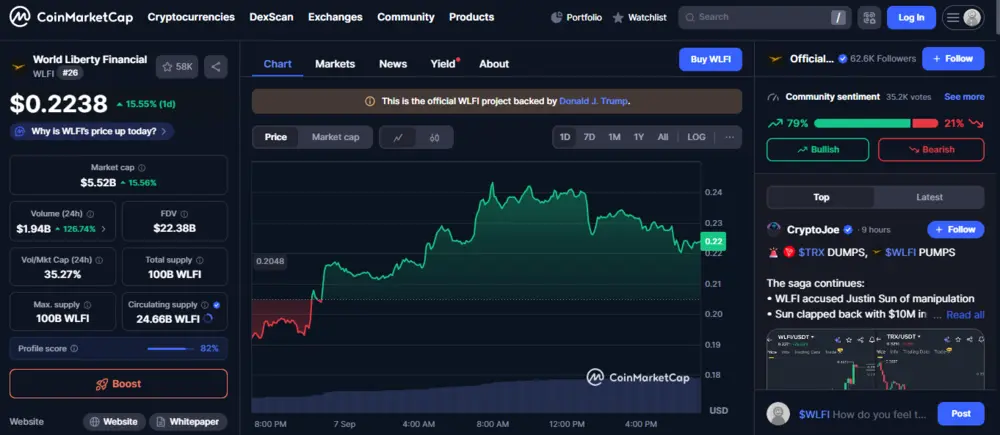Select 1D time range

565,137
